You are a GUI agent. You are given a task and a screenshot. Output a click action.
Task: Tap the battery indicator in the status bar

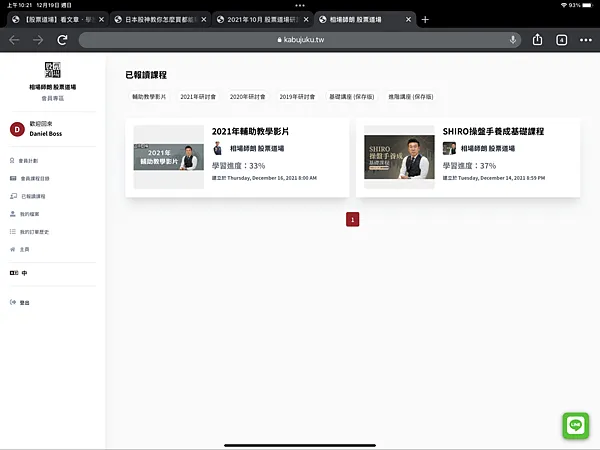(587, 5)
